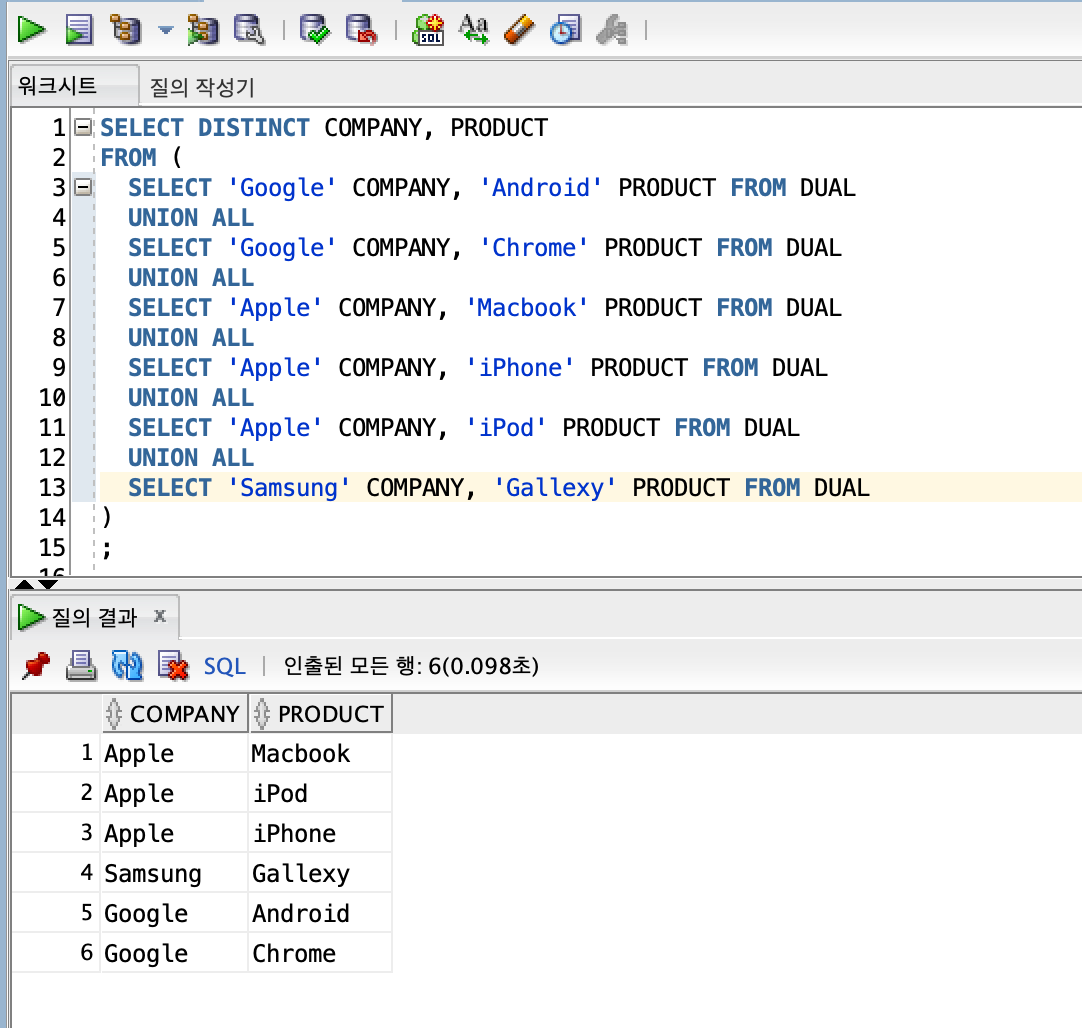The image size is (1082, 1028).
Task: Click row number 1 in results grid
Action: click(x=57, y=753)
